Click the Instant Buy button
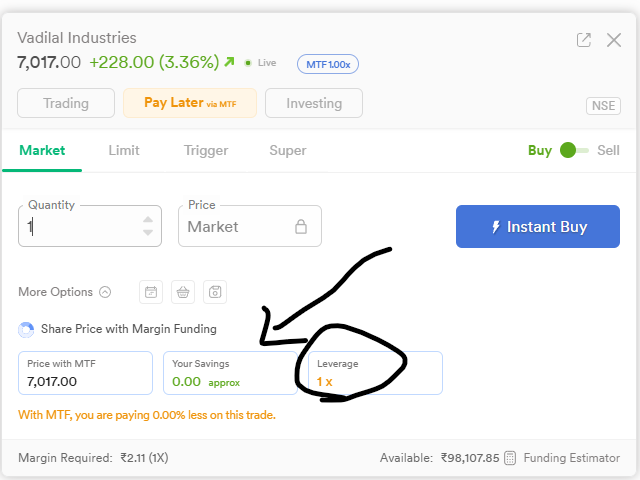The image size is (640, 480). (x=538, y=227)
